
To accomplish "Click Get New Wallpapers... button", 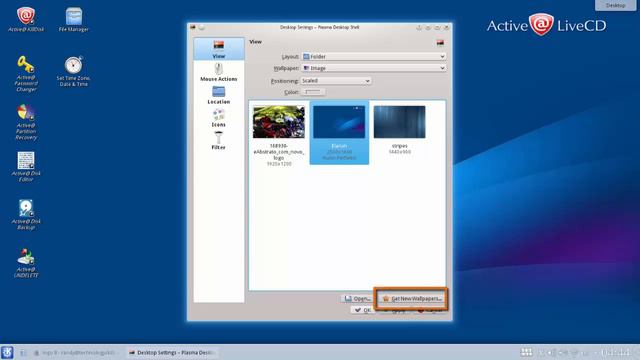I will pyautogui.click(x=412, y=299).
